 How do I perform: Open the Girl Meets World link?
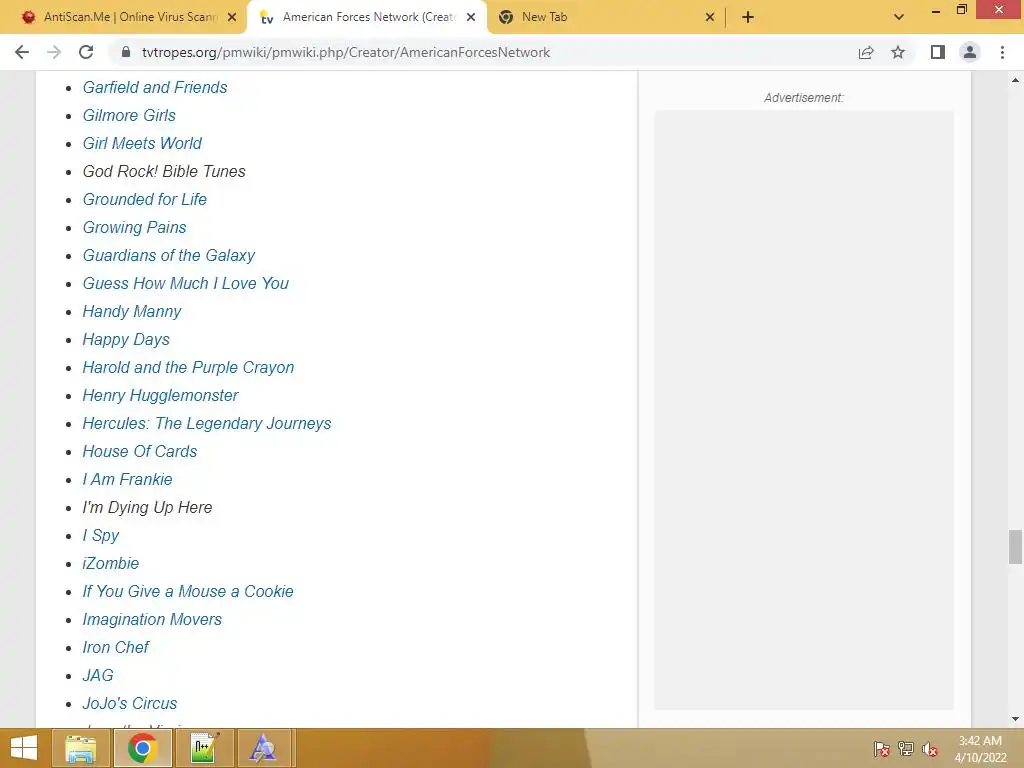click(142, 144)
